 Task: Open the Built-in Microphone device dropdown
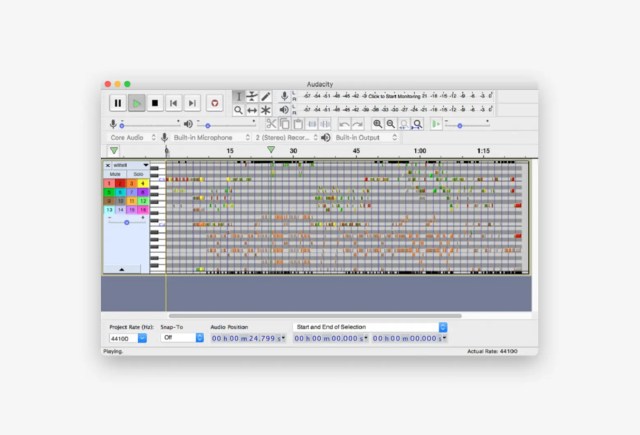point(211,138)
